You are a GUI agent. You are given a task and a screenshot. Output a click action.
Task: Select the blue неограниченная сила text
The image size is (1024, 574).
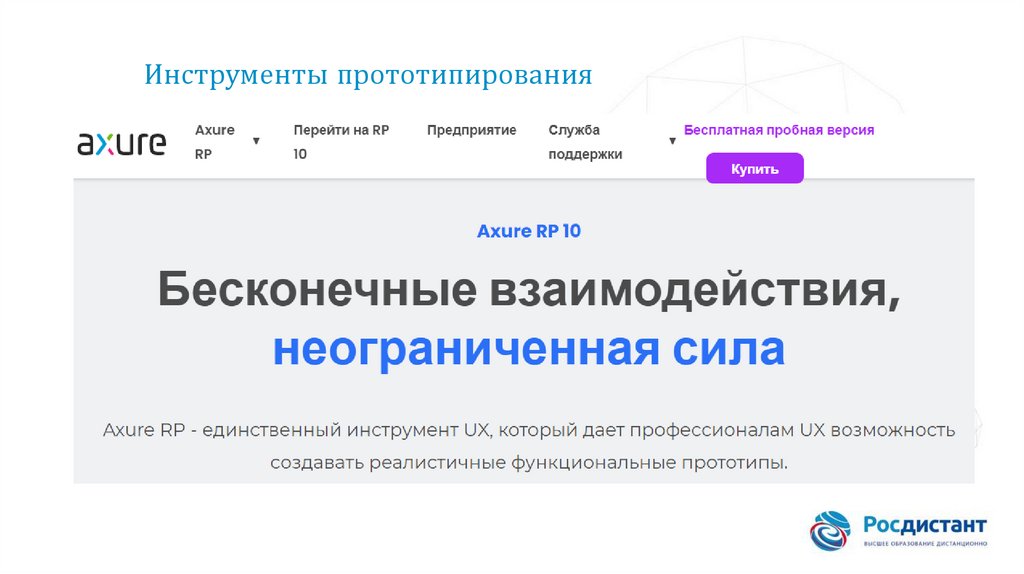[528, 349]
